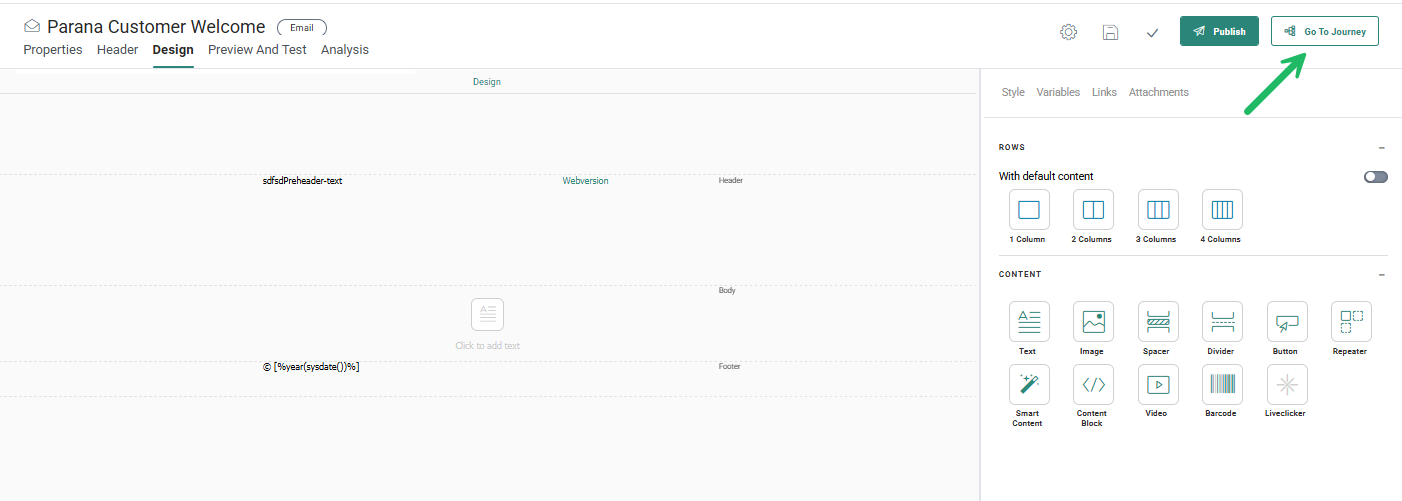Viewport: 1402px width, 501px height.
Task: Switch to the Preview And Test tab
Action: [x=257, y=50]
